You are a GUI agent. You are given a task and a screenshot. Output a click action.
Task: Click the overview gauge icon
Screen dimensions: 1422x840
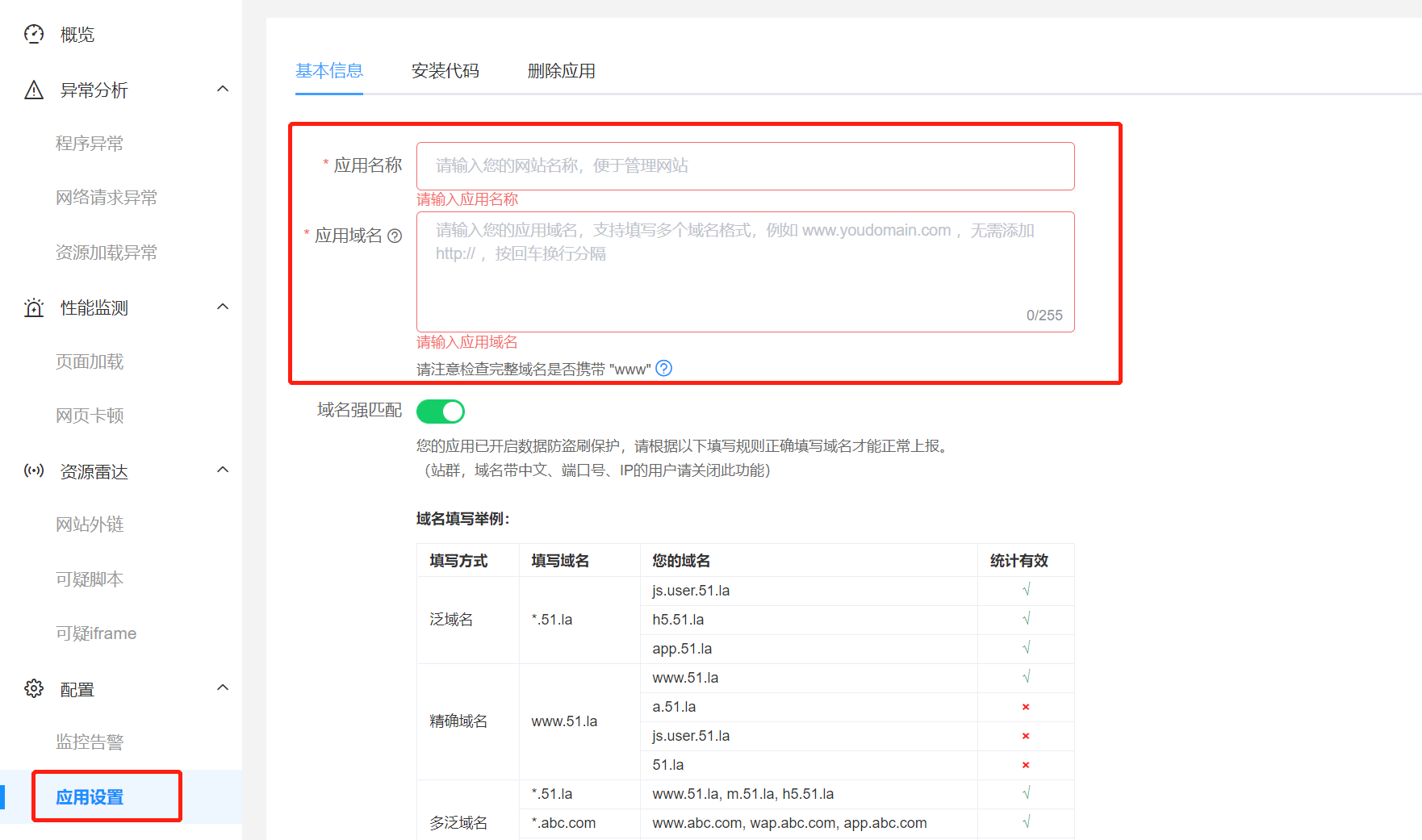point(34,34)
